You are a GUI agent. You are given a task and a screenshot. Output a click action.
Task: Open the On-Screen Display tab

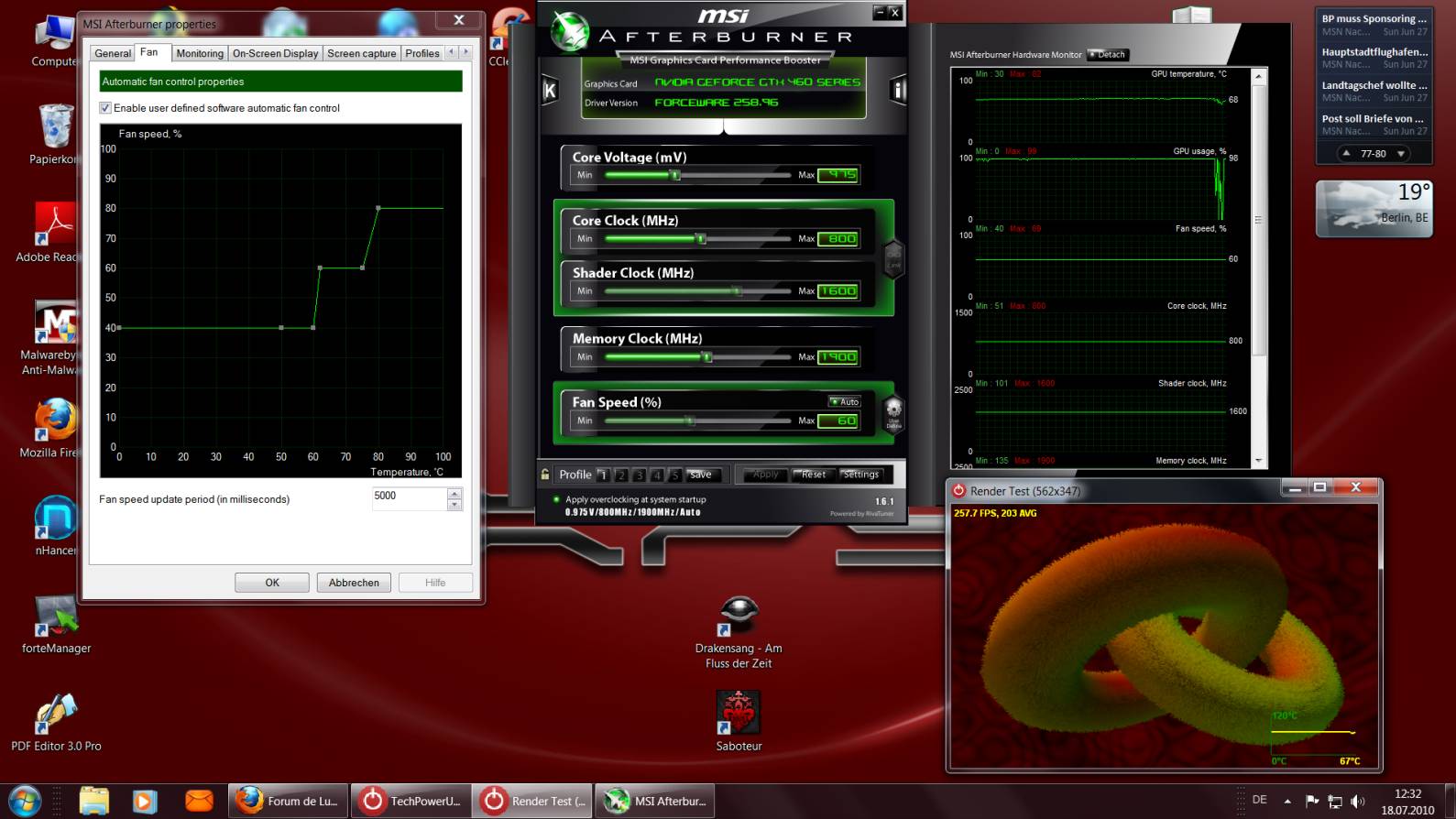(275, 53)
